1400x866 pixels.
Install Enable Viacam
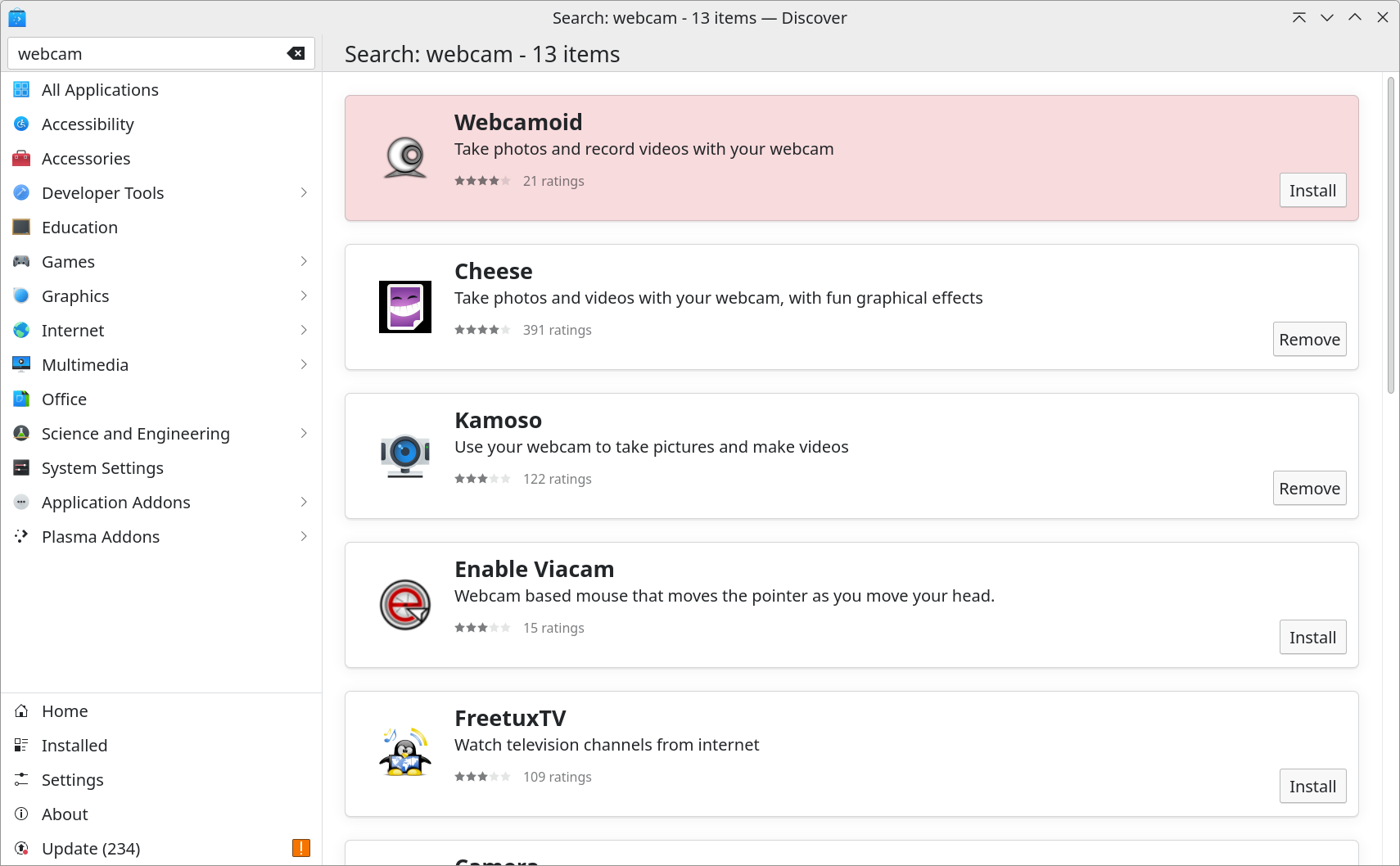click(x=1312, y=637)
